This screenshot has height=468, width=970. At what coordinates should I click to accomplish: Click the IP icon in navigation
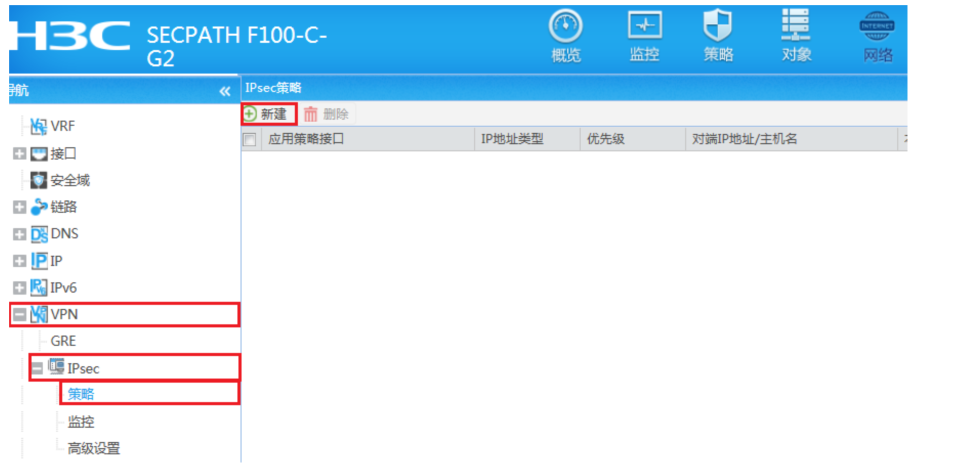point(39,261)
